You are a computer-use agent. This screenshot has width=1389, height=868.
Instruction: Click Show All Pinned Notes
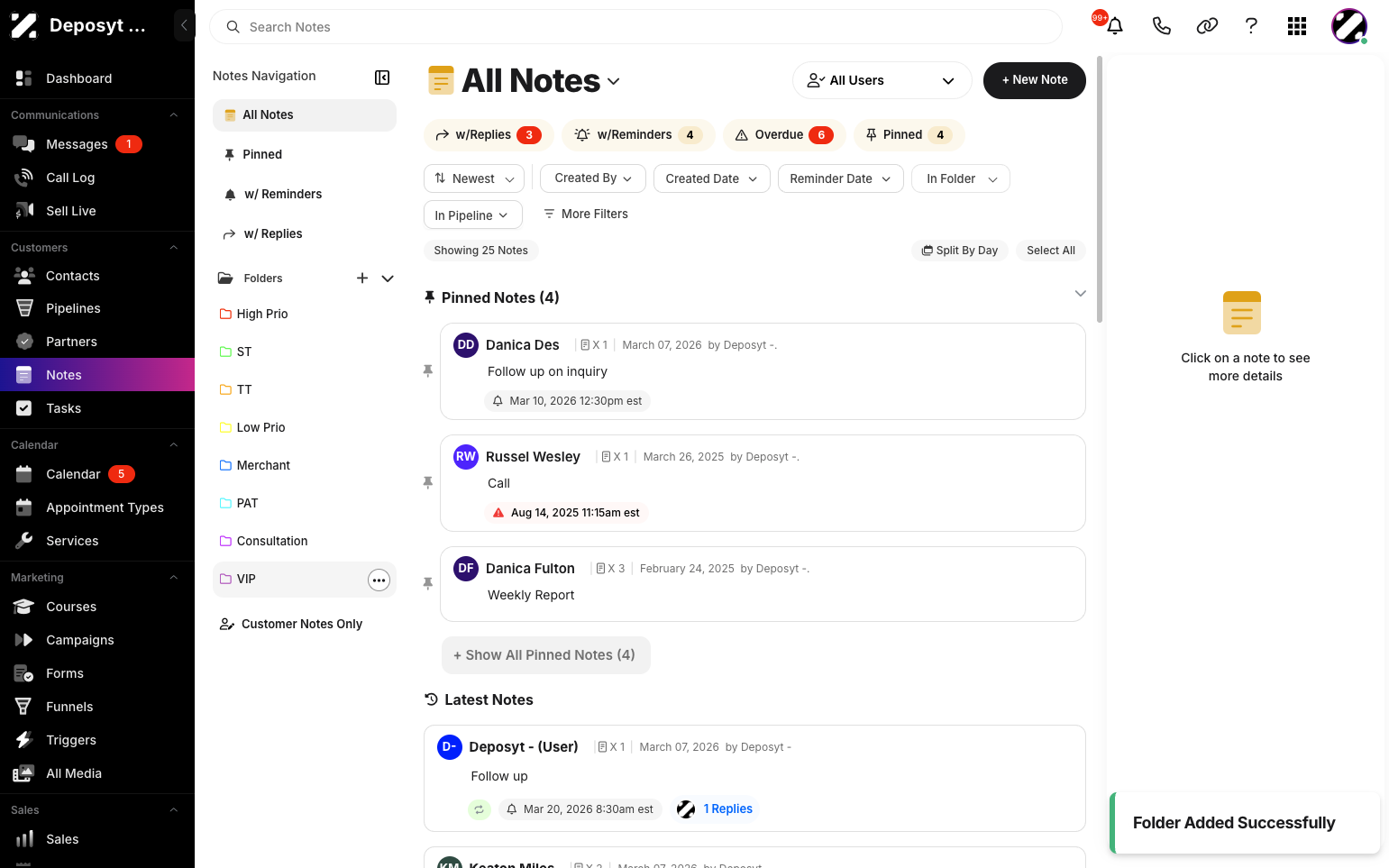pos(545,655)
